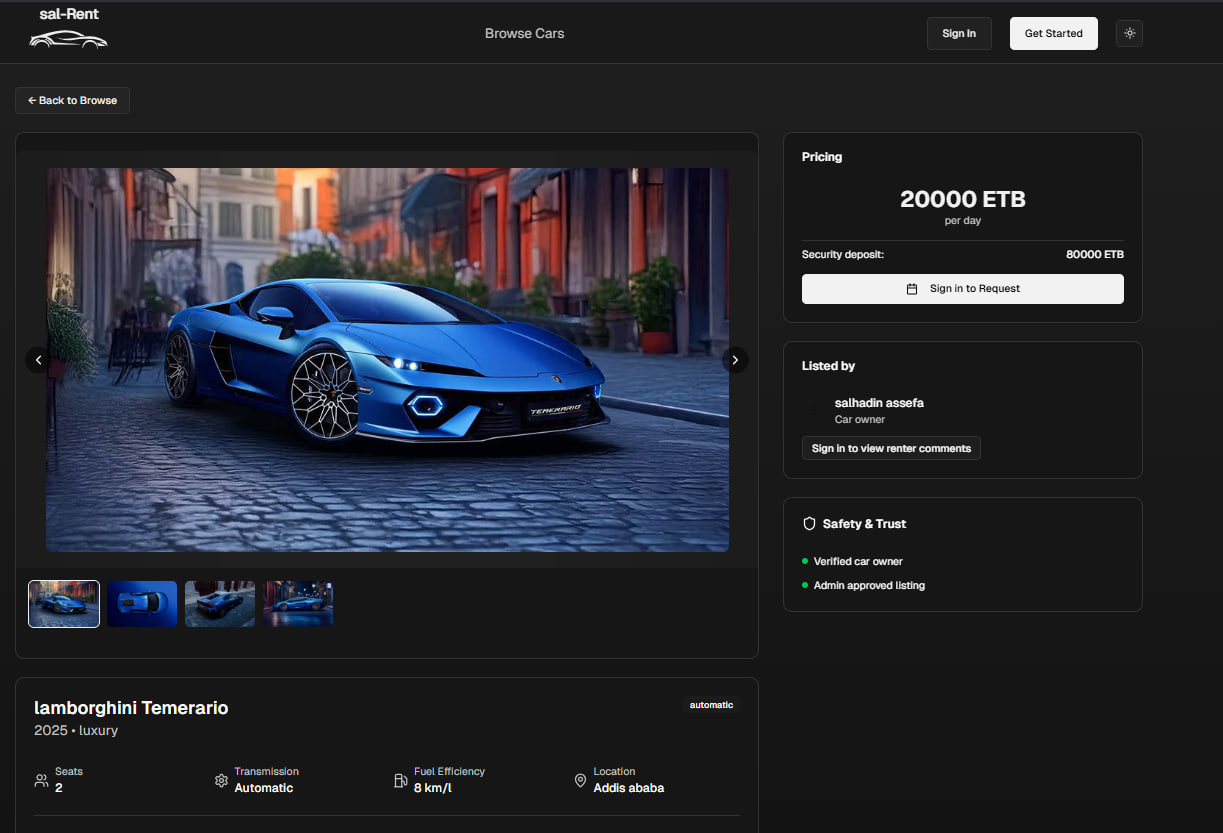
Task: Select the first car thumbnail
Action: coord(64,604)
